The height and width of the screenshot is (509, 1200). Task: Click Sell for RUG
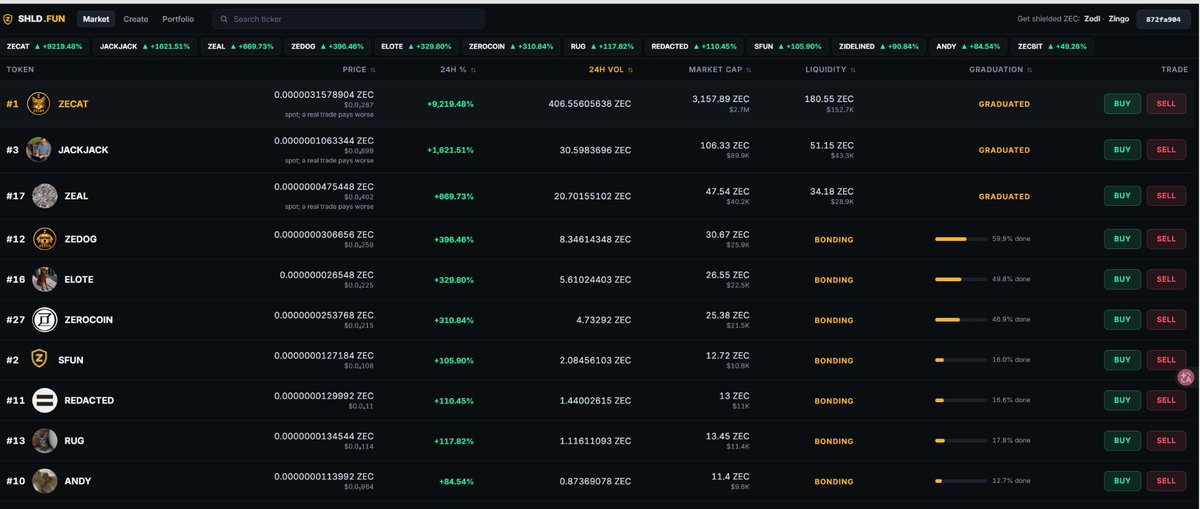point(1166,440)
